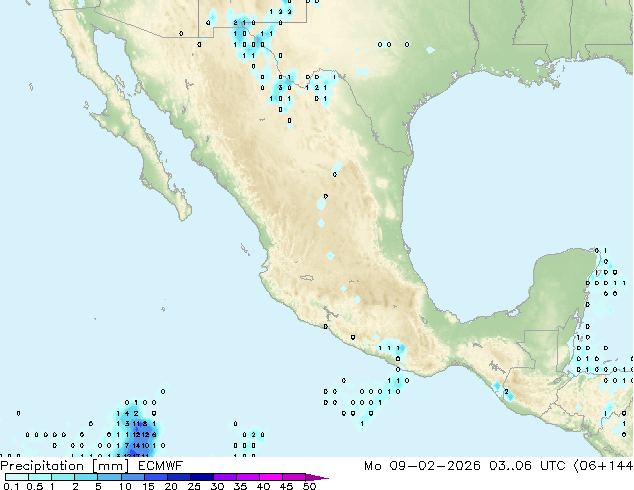This screenshot has height=490, width=634.
Task: Click the 1–2 mm legend color swatch
Action: 63,477
